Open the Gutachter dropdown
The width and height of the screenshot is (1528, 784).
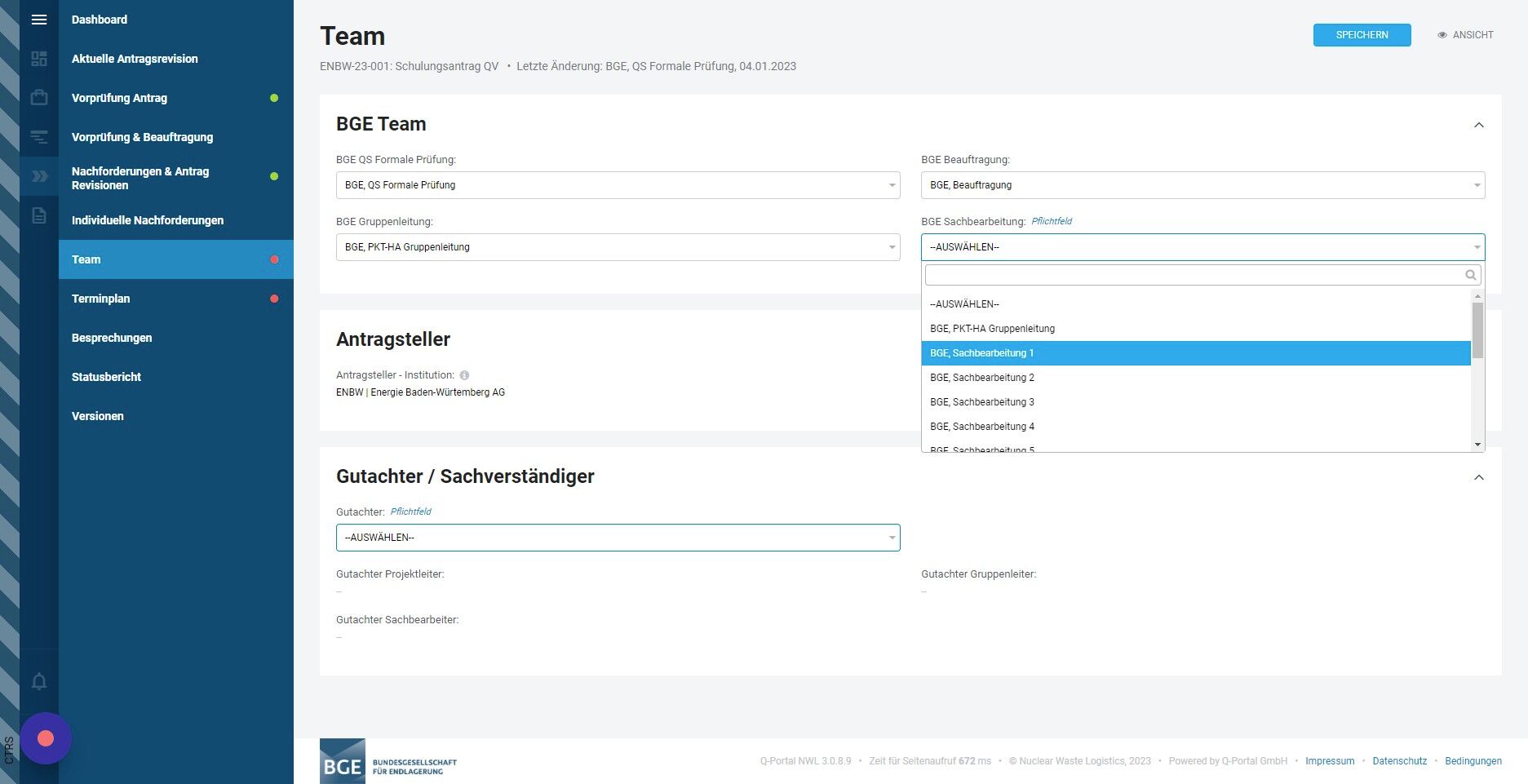[x=618, y=538]
